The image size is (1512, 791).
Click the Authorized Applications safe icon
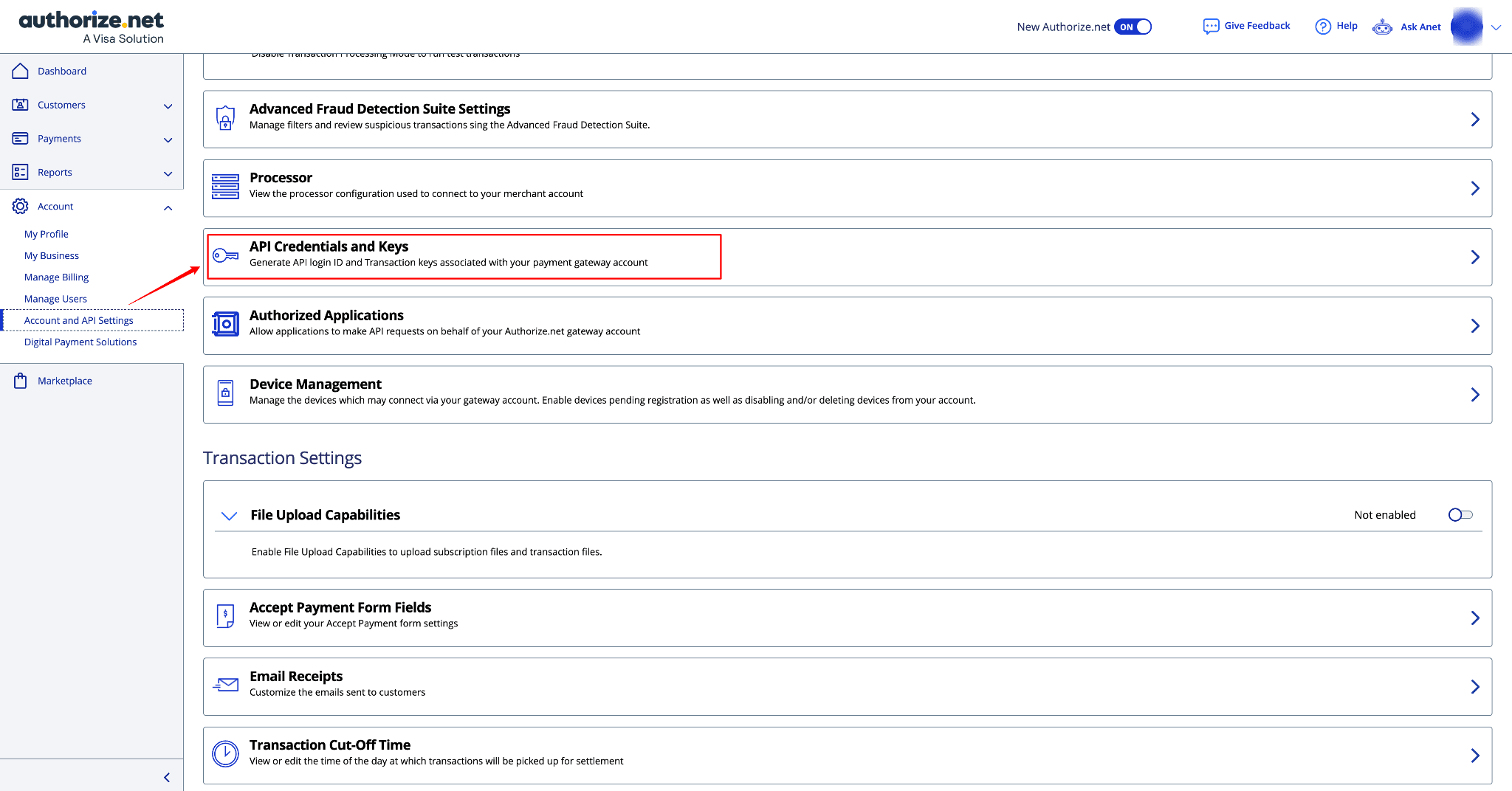click(x=225, y=324)
